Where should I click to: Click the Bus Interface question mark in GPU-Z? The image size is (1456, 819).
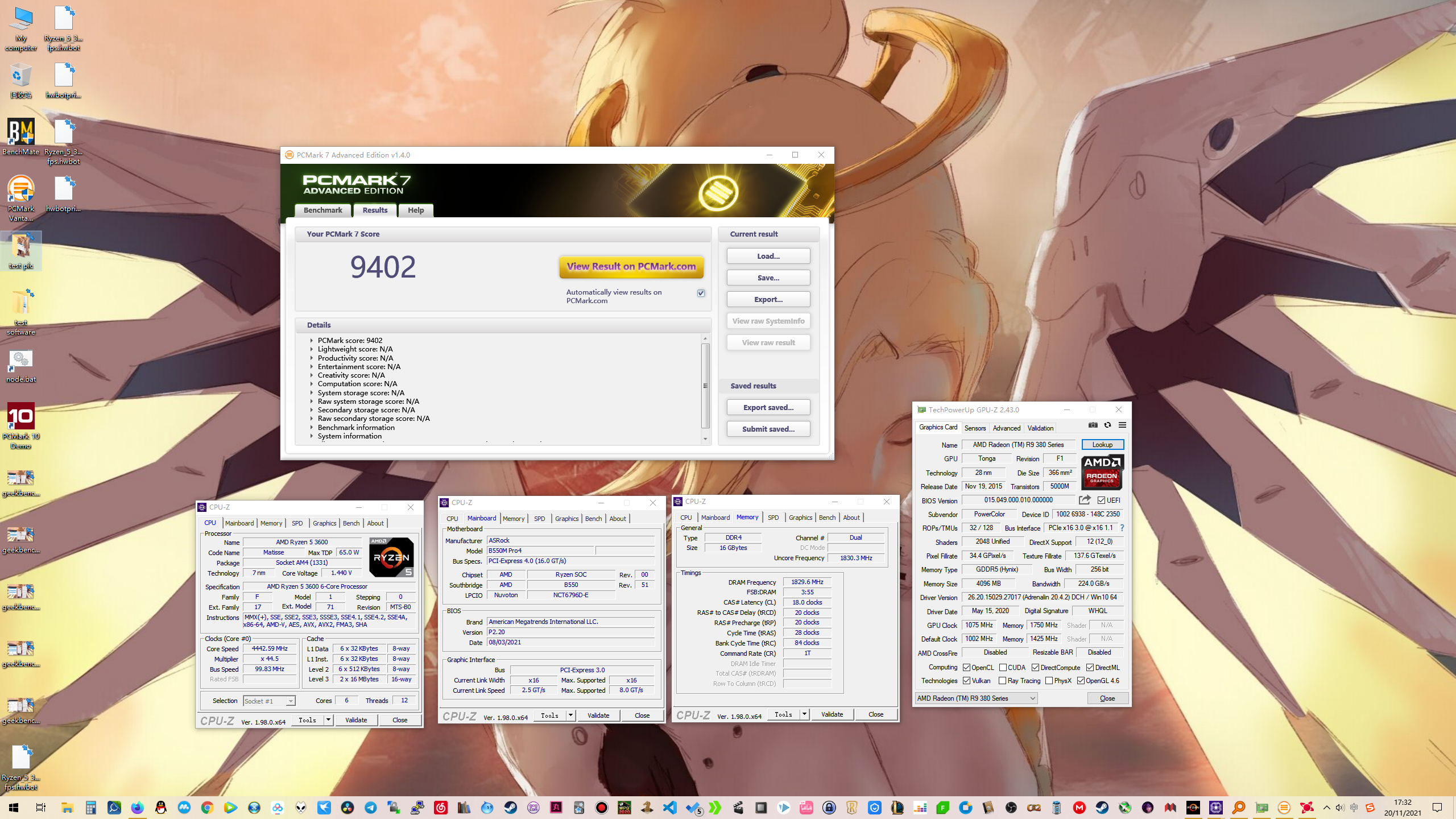point(1122,528)
